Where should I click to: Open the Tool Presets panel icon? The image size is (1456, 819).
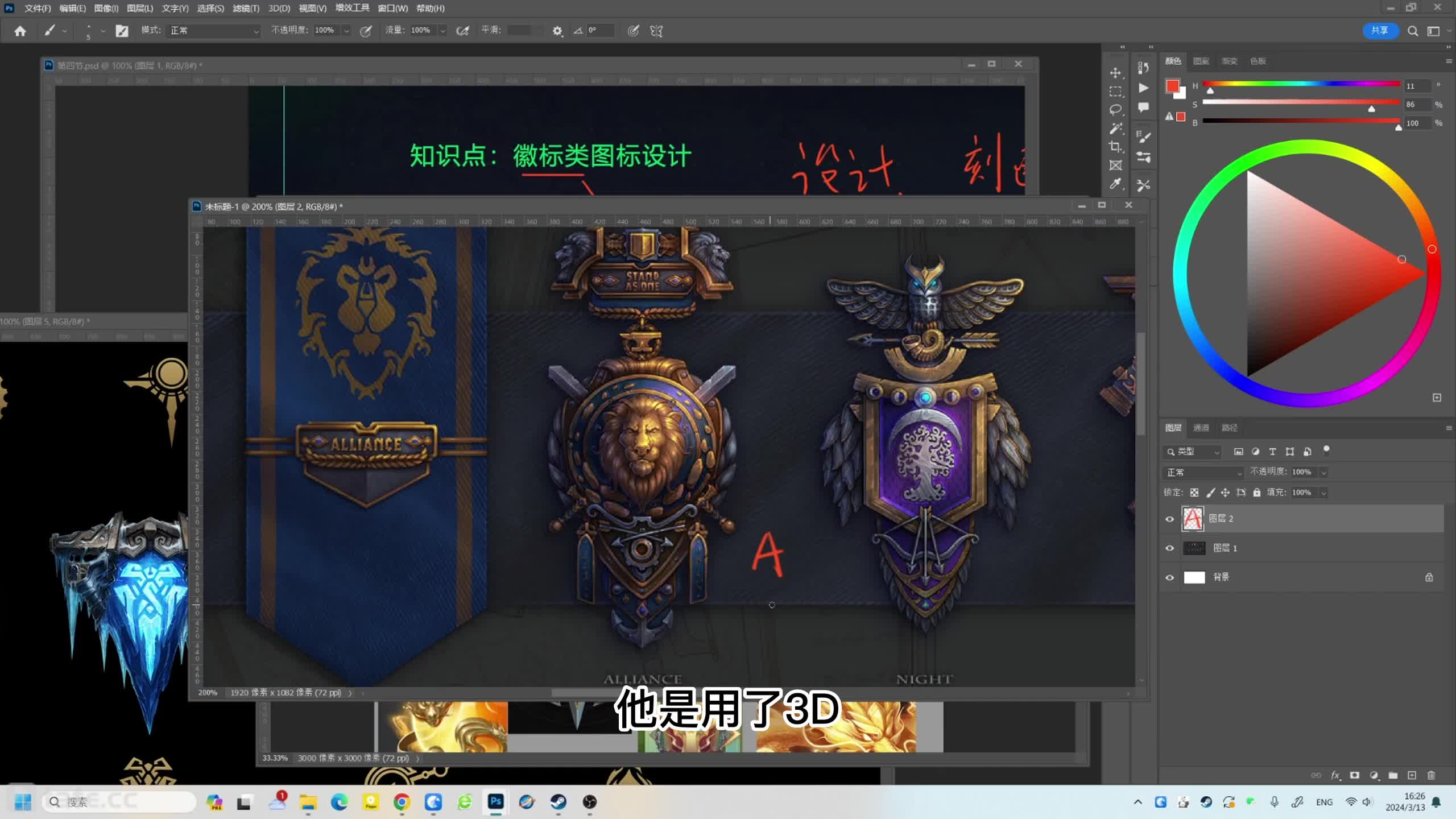[1143, 185]
